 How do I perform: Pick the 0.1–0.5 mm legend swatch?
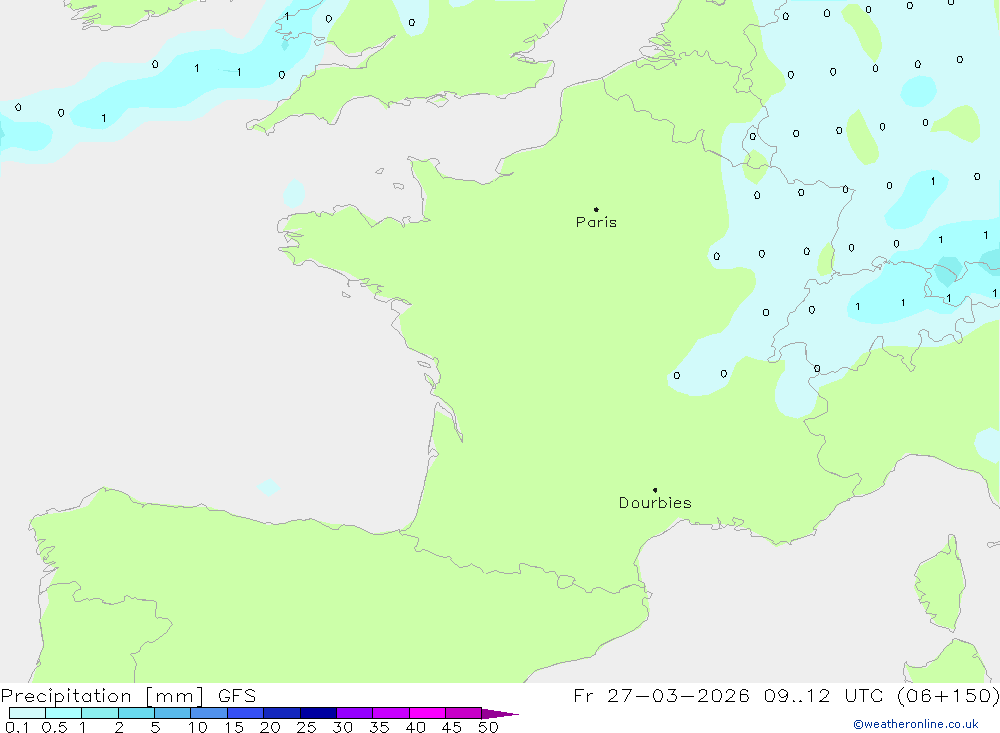(x=27, y=713)
